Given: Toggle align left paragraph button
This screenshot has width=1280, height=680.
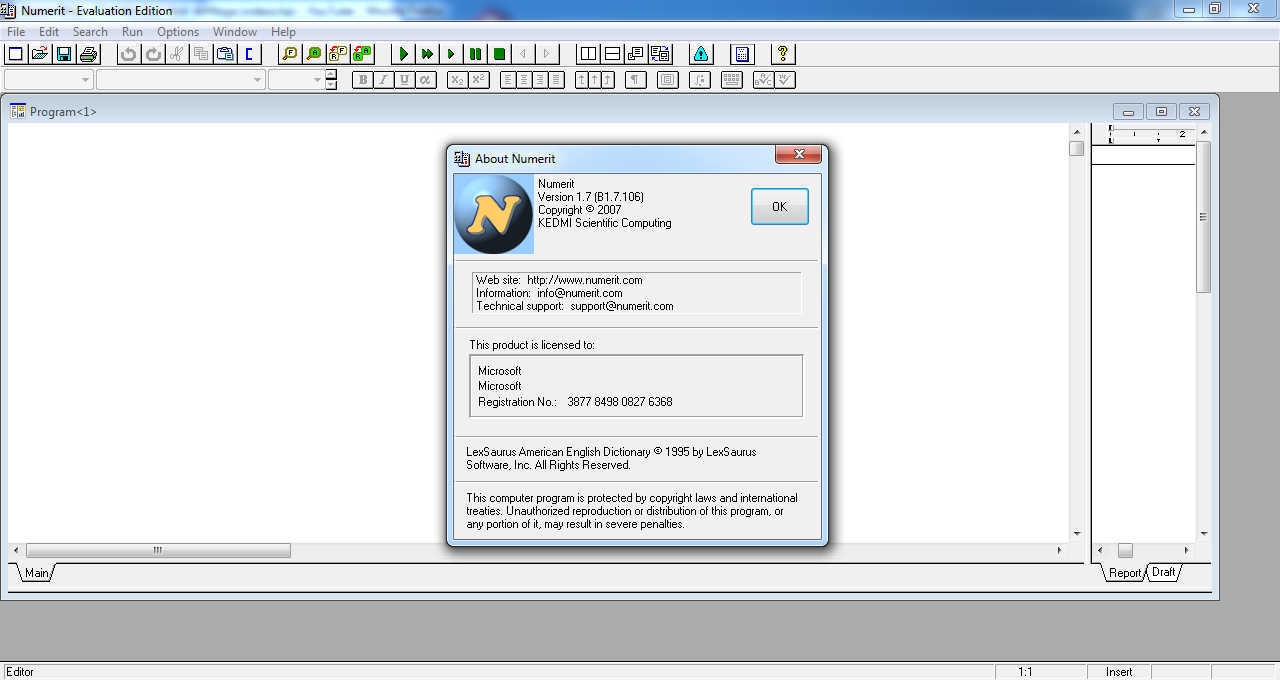Looking at the screenshot, I should pyautogui.click(x=508, y=80).
